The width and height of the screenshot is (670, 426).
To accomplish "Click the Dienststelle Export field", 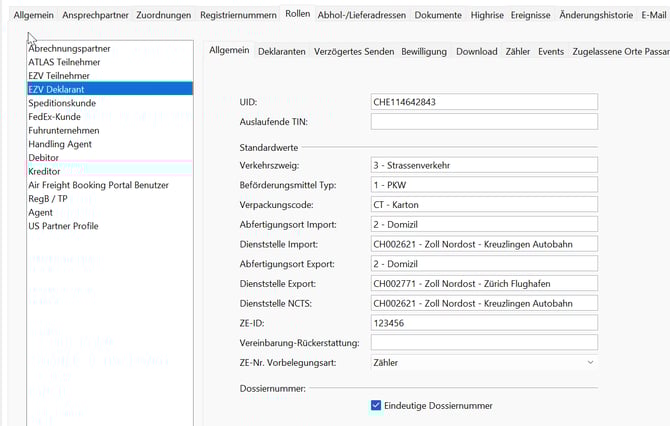I will [484, 284].
